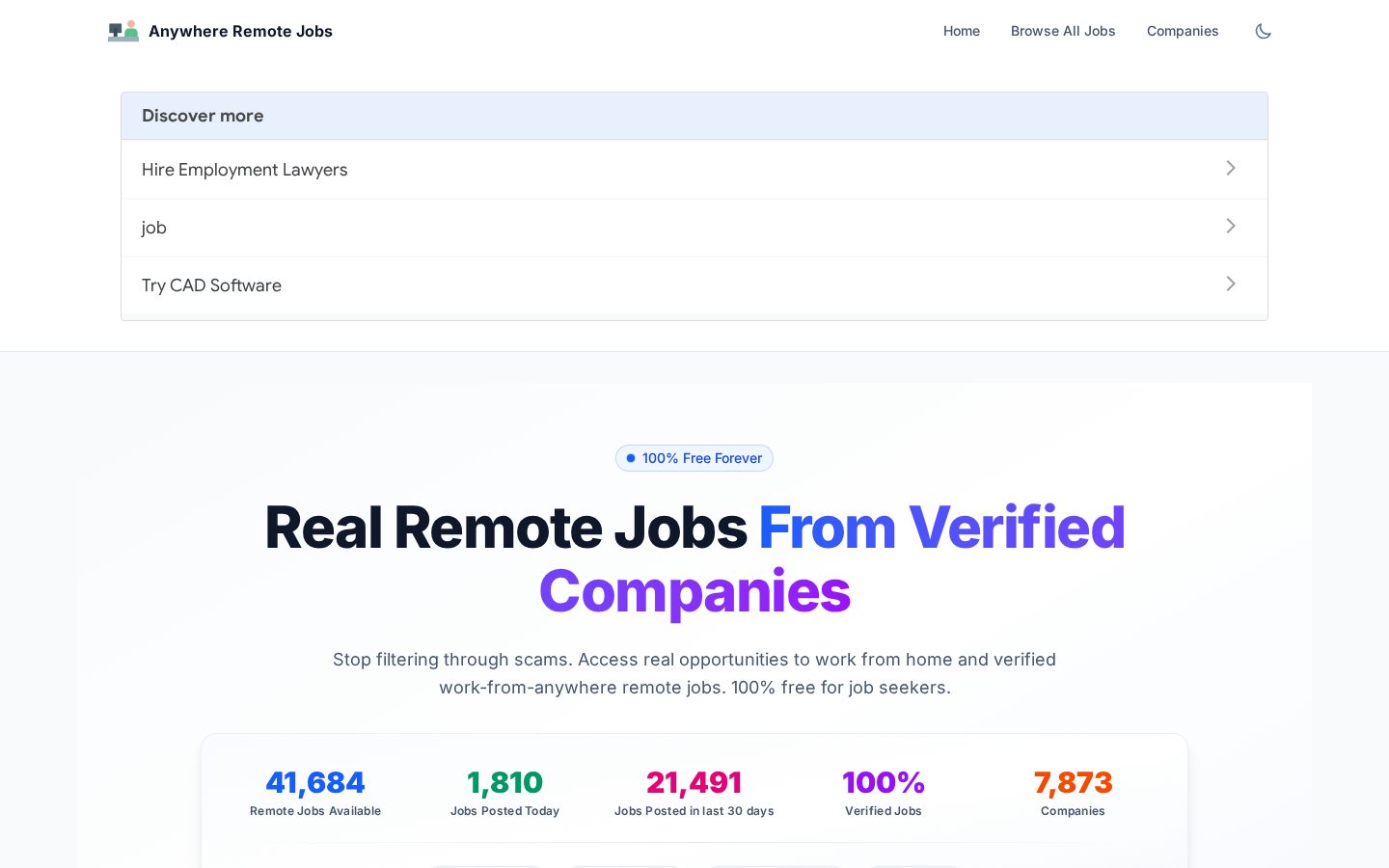Click the 100% Free Forever badge
This screenshot has width=1389, height=868.
coord(694,458)
